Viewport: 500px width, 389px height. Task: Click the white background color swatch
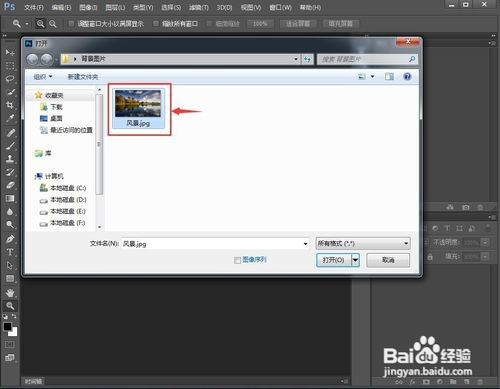pos(14,333)
